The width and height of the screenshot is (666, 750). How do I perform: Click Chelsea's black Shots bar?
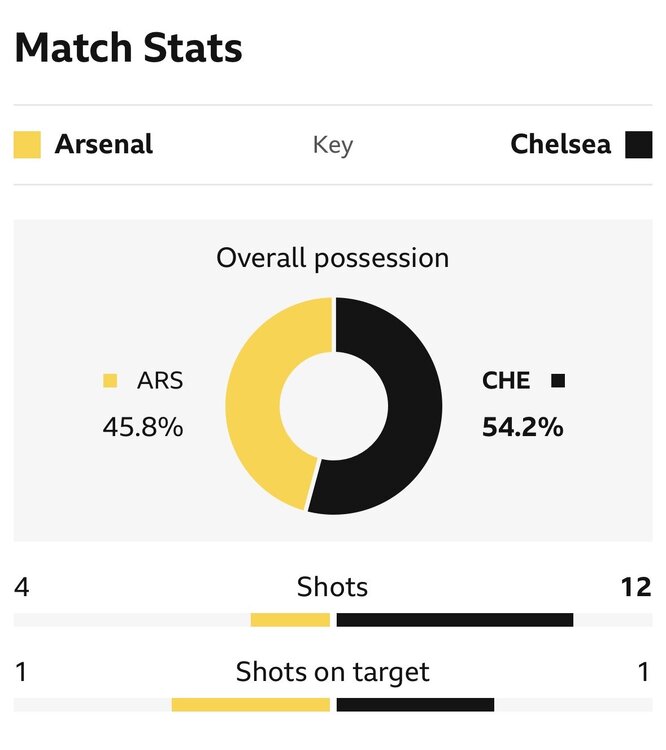pyautogui.click(x=455, y=620)
